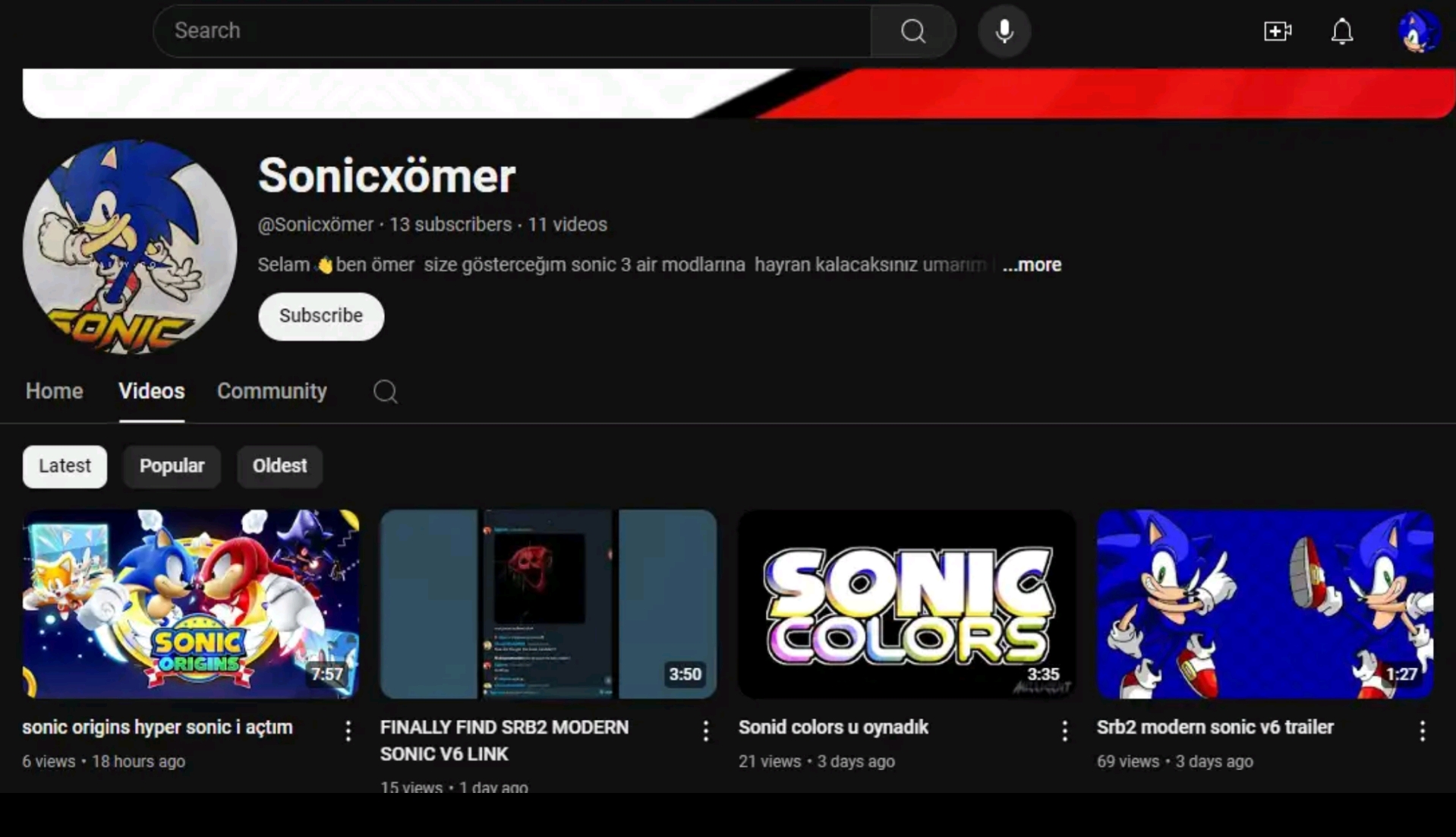1456x837 pixels.
Task: Open the Sonic Origins video thumbnail
Action: point(191,604)
